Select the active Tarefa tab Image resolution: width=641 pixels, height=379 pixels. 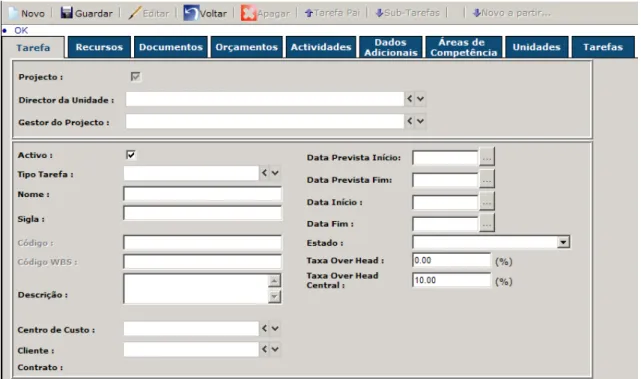[33, 47]
